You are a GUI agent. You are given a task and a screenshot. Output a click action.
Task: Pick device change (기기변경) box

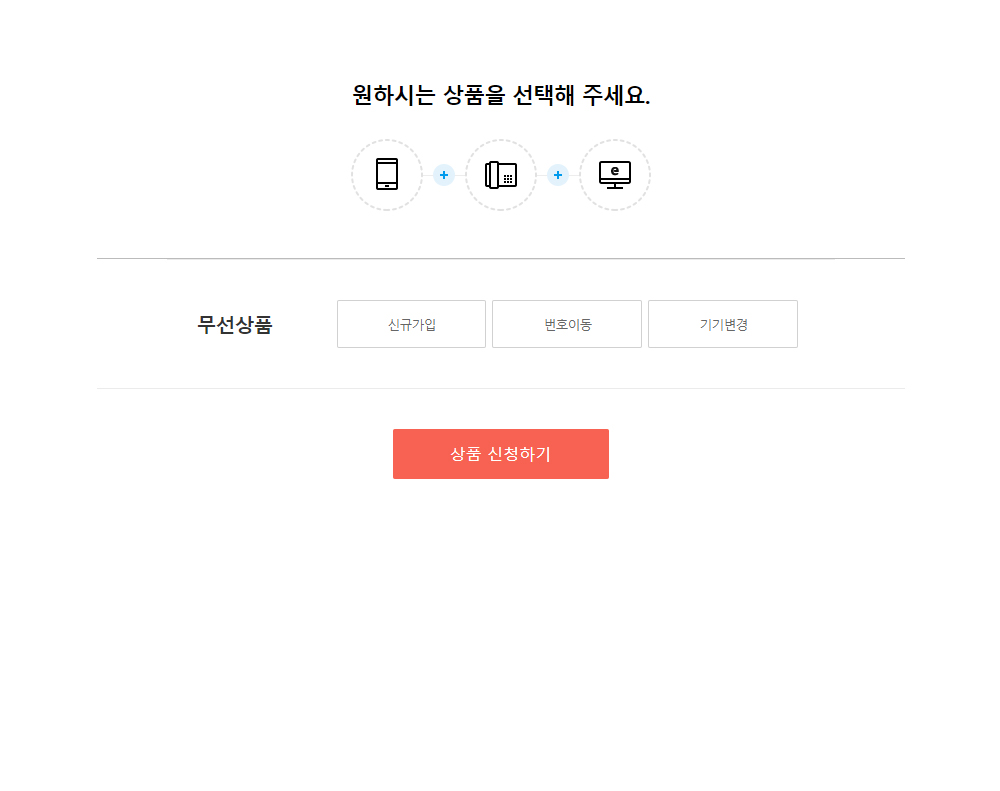point(723,324)
